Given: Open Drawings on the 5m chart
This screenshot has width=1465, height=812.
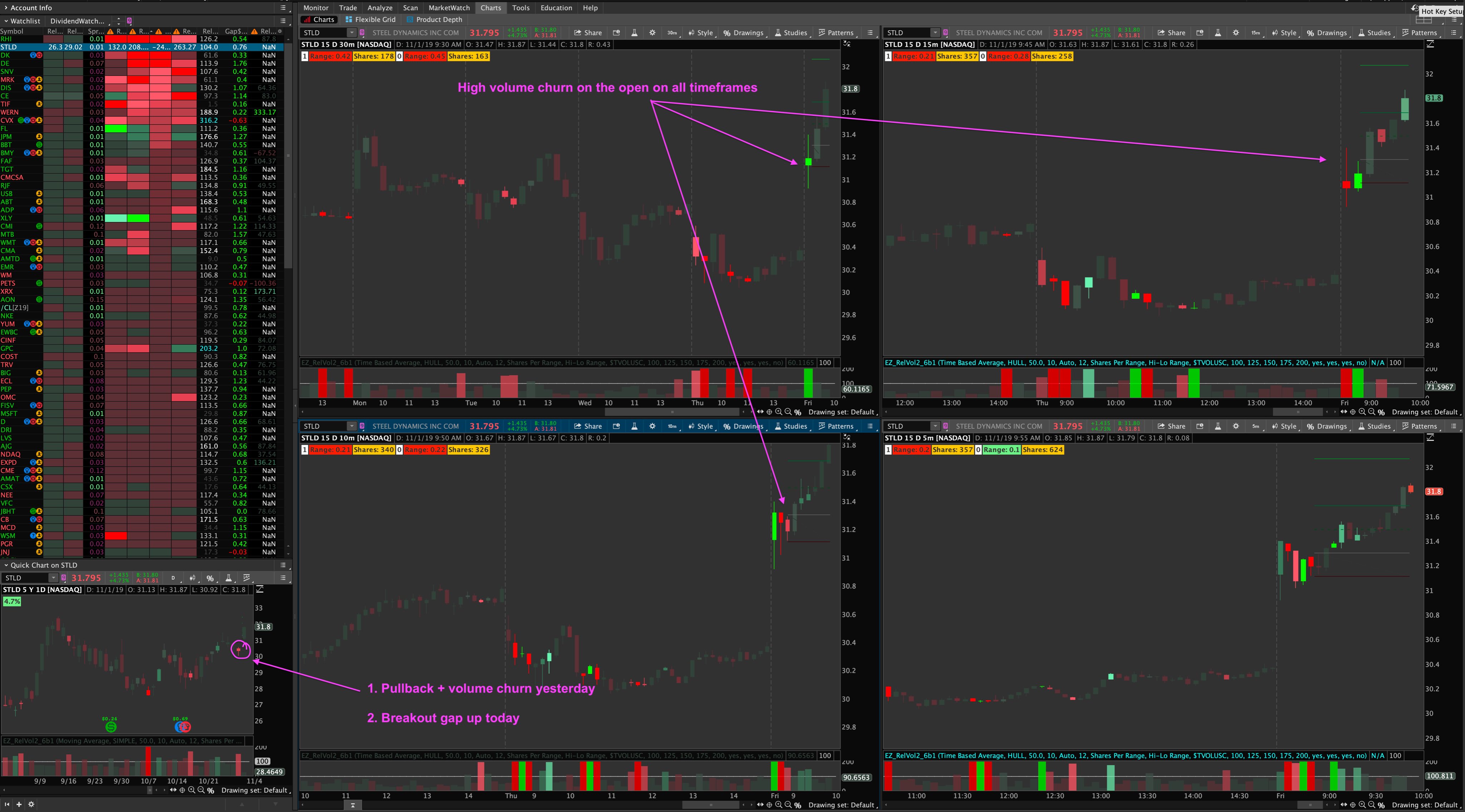Looking at the screenshot, I should tap(1327, 427).
